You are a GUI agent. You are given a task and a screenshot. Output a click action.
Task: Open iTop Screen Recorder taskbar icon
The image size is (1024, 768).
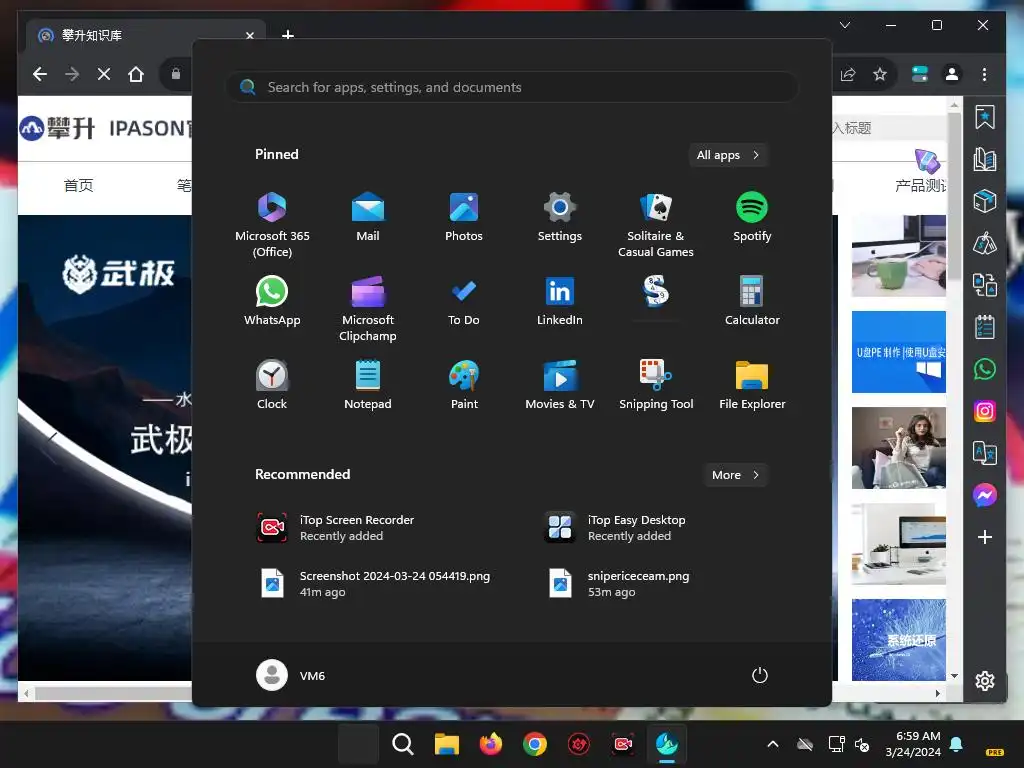tap(622, 744)
